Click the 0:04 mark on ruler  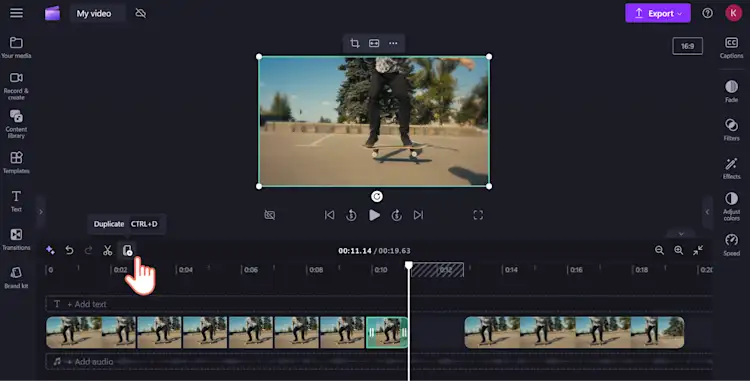pyautogui.click(x=186, y=270)
